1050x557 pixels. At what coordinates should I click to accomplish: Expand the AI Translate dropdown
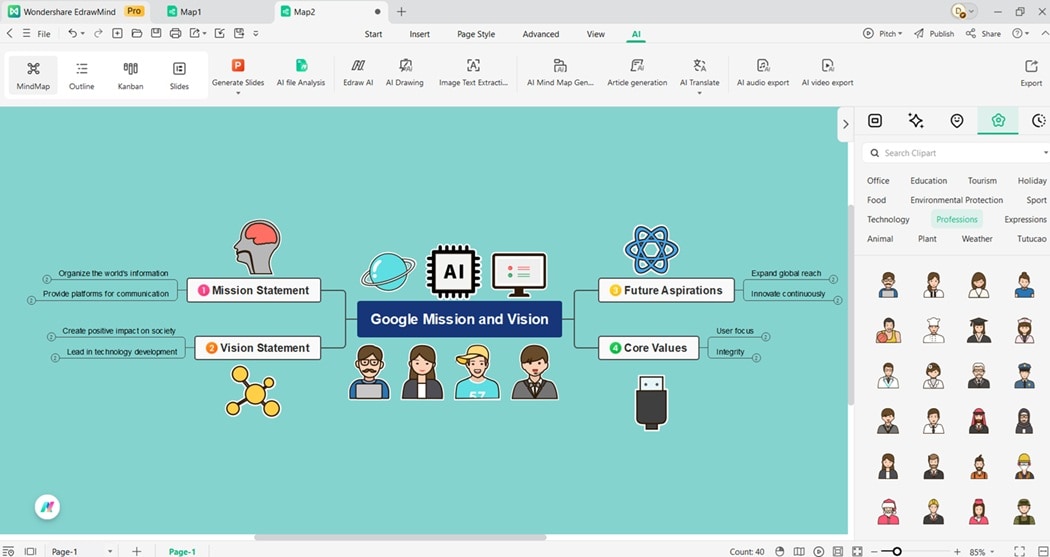700,92
